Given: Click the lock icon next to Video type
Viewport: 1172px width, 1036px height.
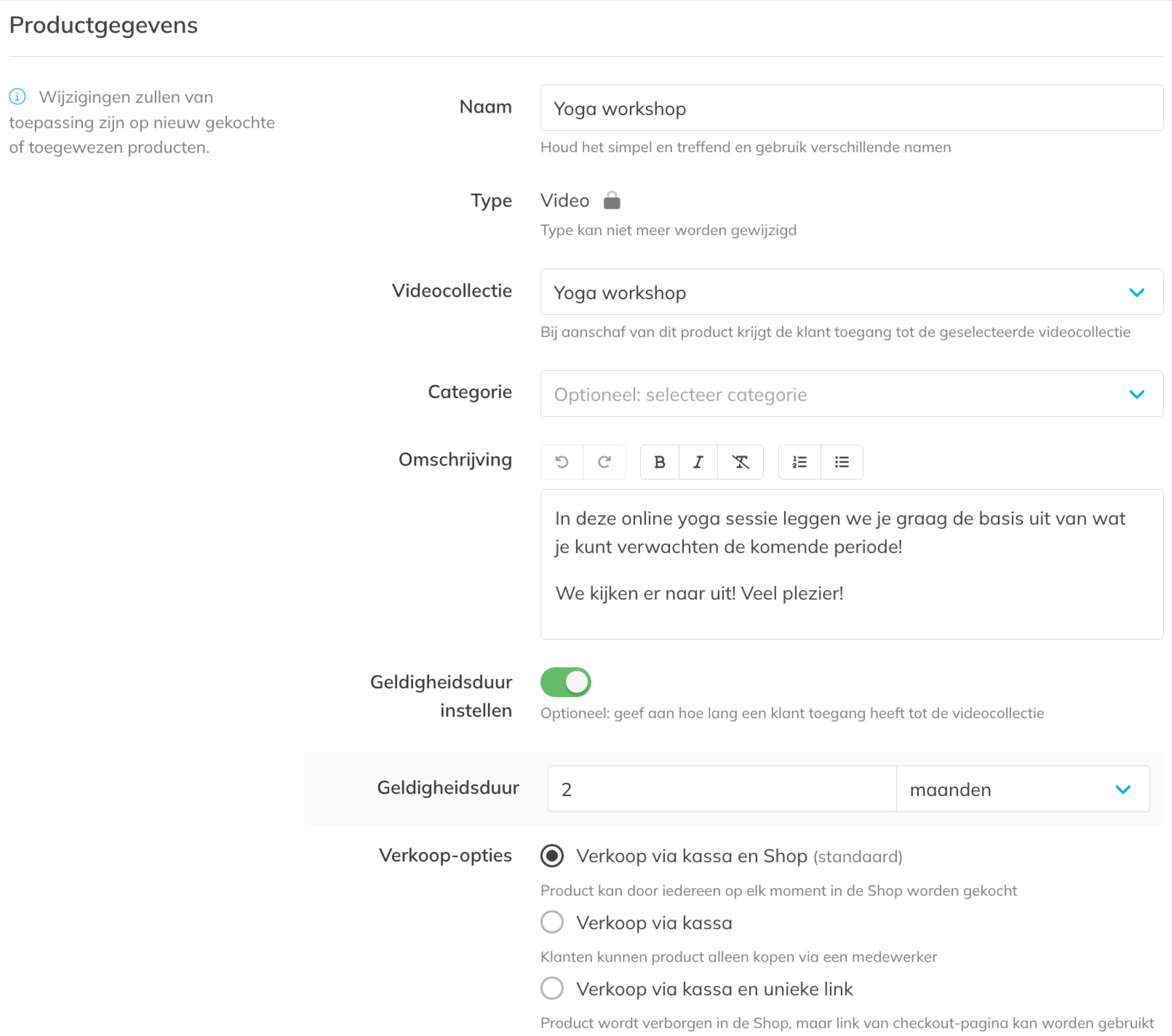Looking at the screenshot, I should tap(612, 200).
